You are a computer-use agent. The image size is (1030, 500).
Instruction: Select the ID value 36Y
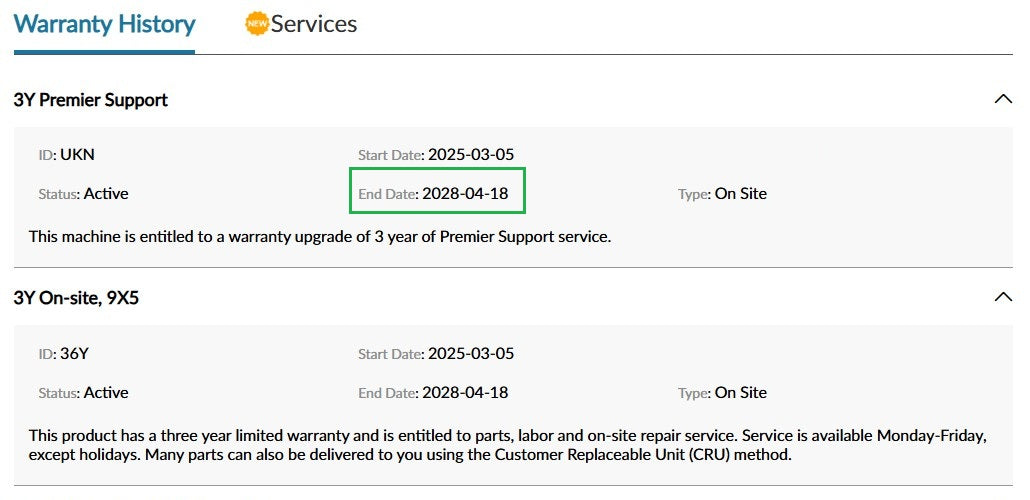coord(75,354)
